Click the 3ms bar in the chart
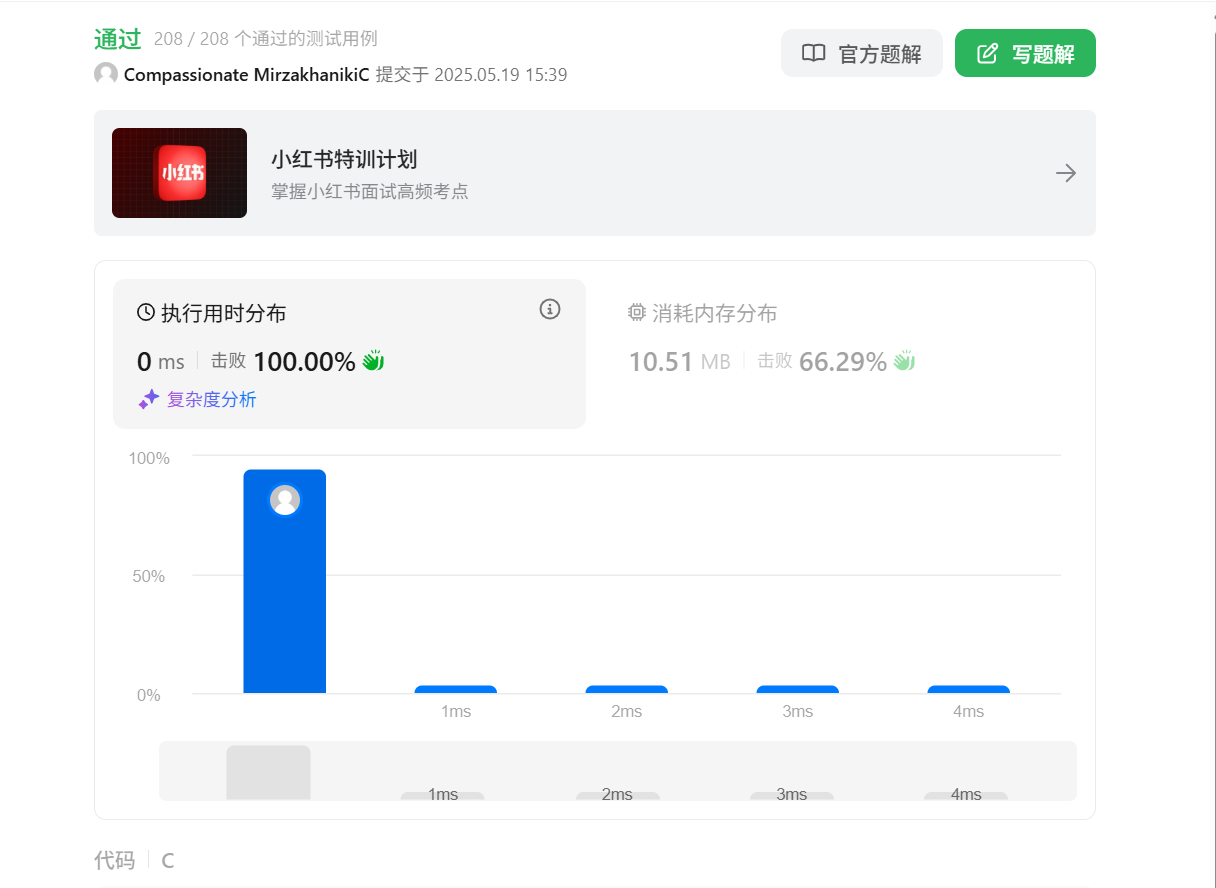Image resolution: width=1216 pixels, height=888 pixels. (x=798, y=689)
